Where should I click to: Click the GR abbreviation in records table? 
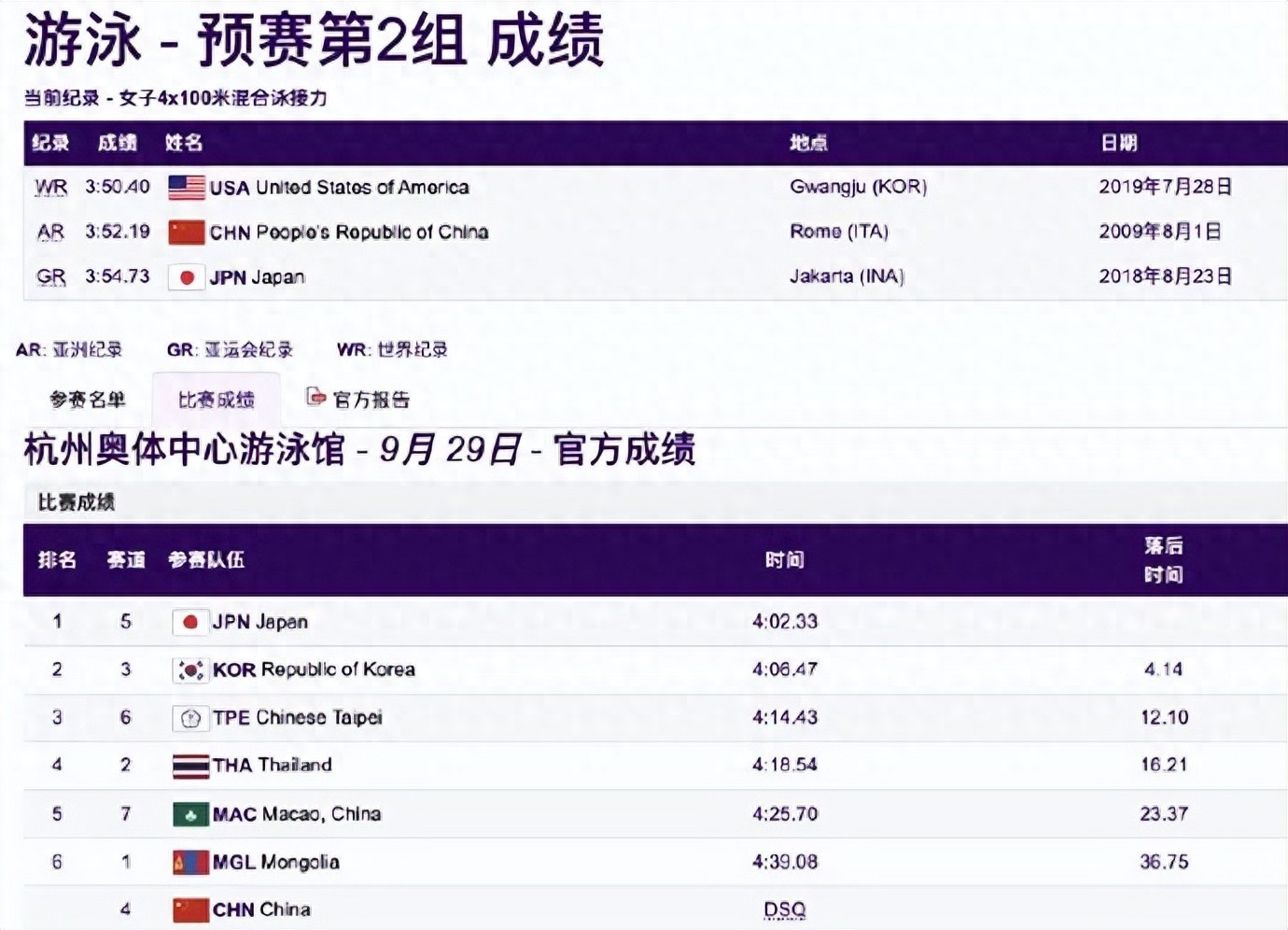point(51,277)
